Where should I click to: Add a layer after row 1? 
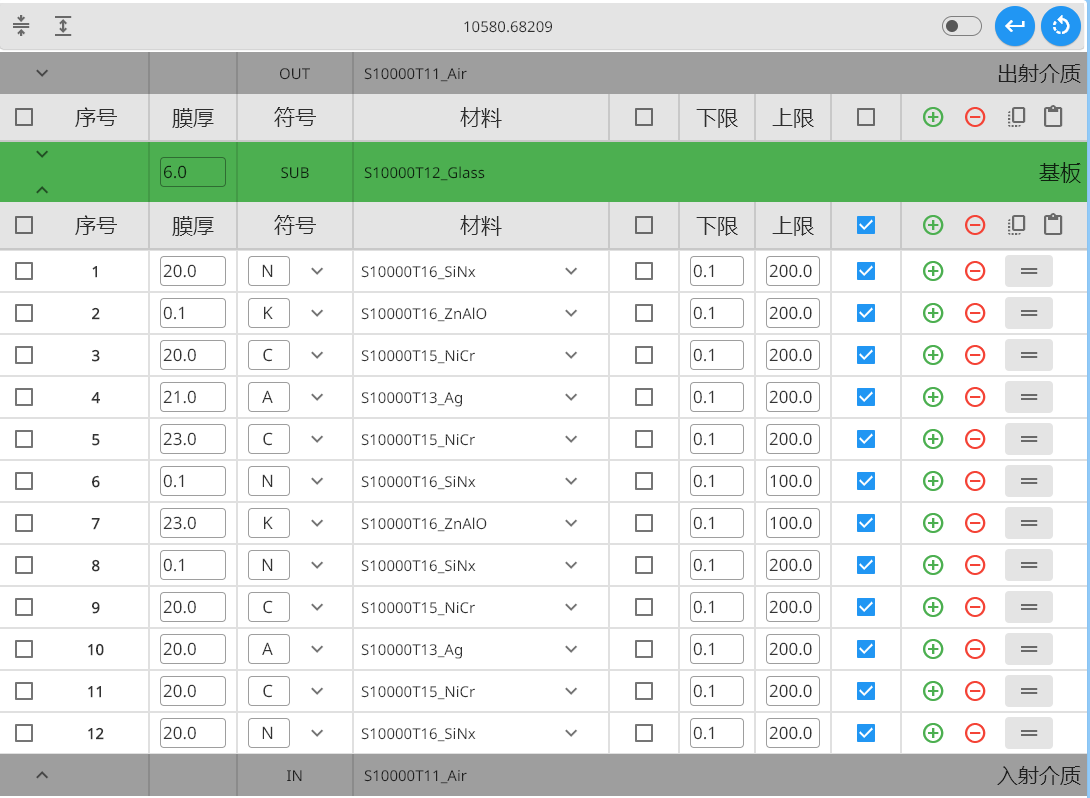(933, 271)
